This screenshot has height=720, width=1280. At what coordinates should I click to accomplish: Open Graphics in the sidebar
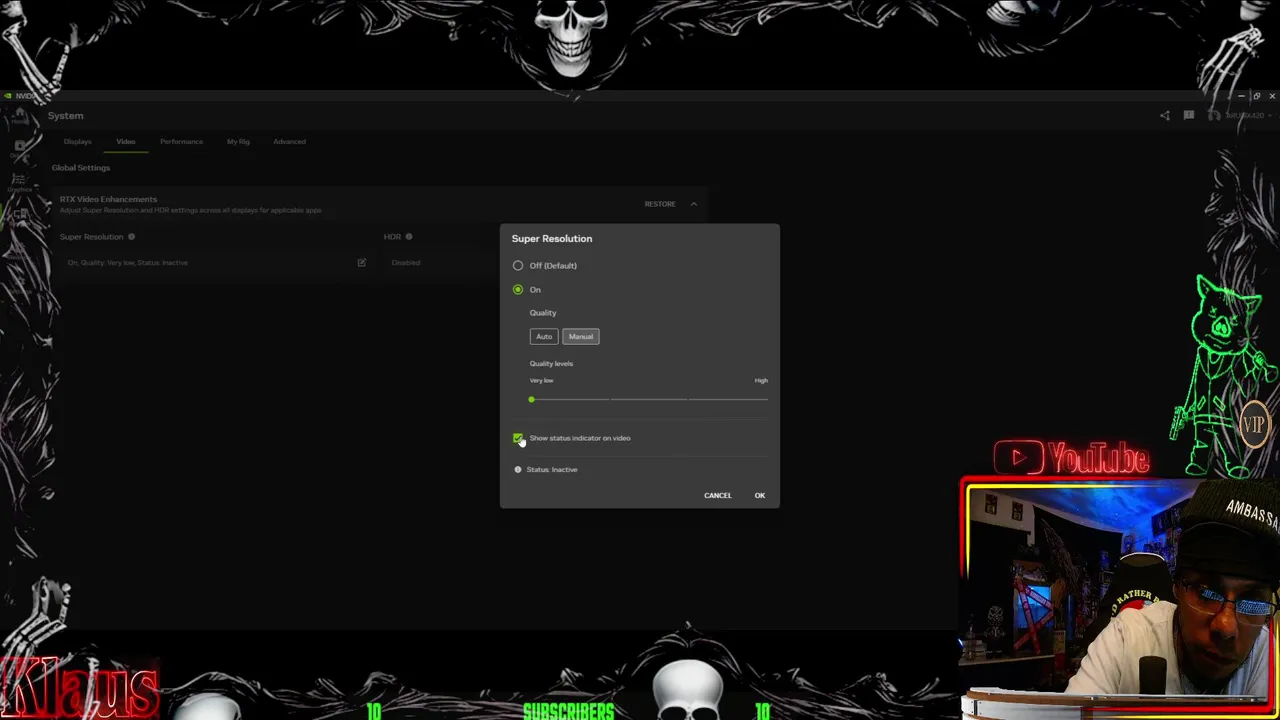(19, 182)
